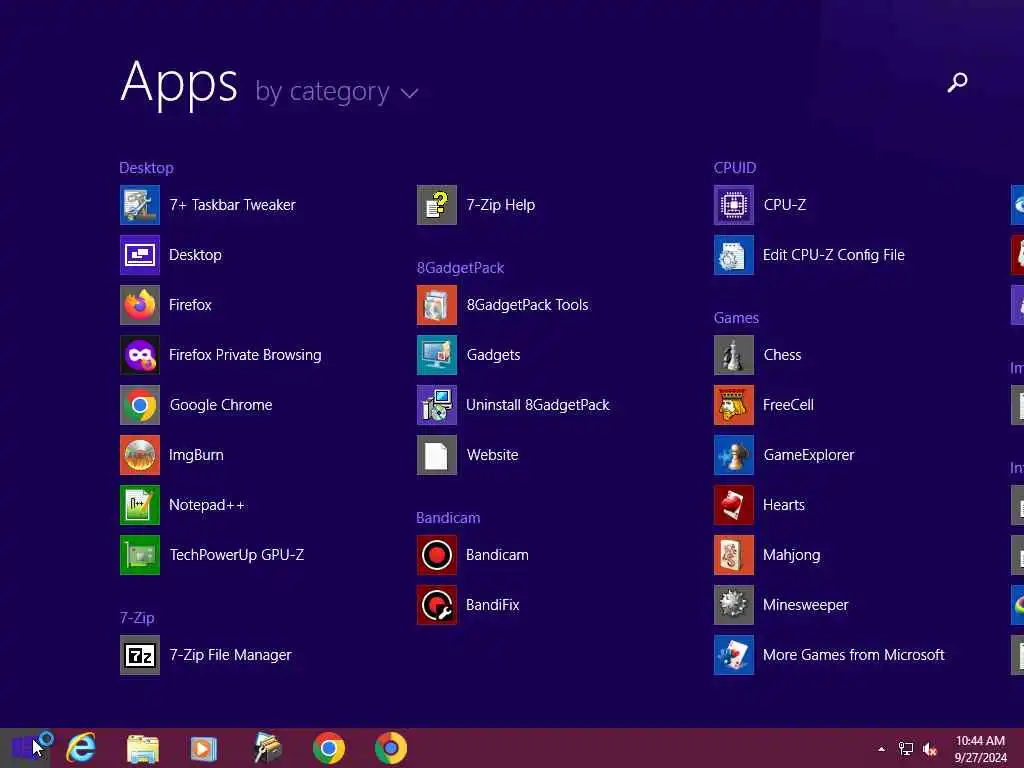
Task: Open File Explorer from the taskbar
Action: (142, 748)
